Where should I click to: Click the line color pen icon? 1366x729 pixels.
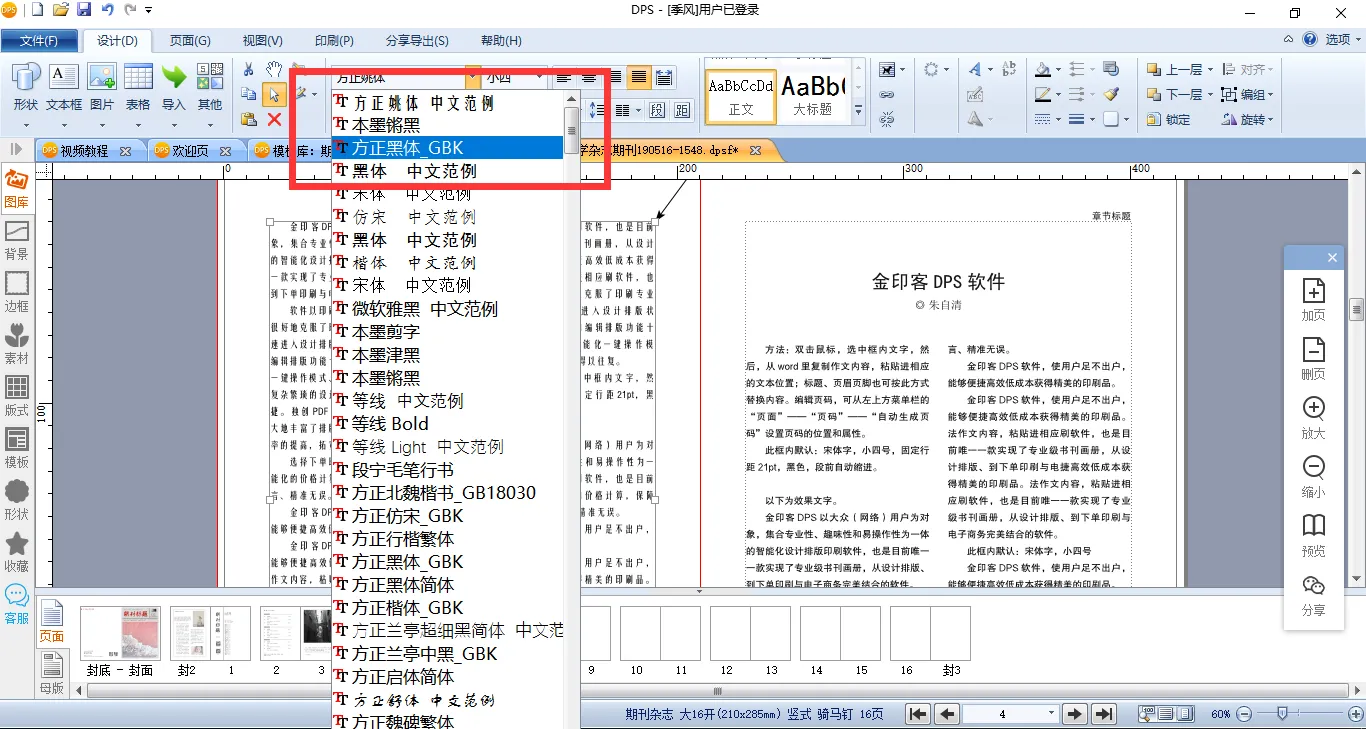tap(1043, 95)
